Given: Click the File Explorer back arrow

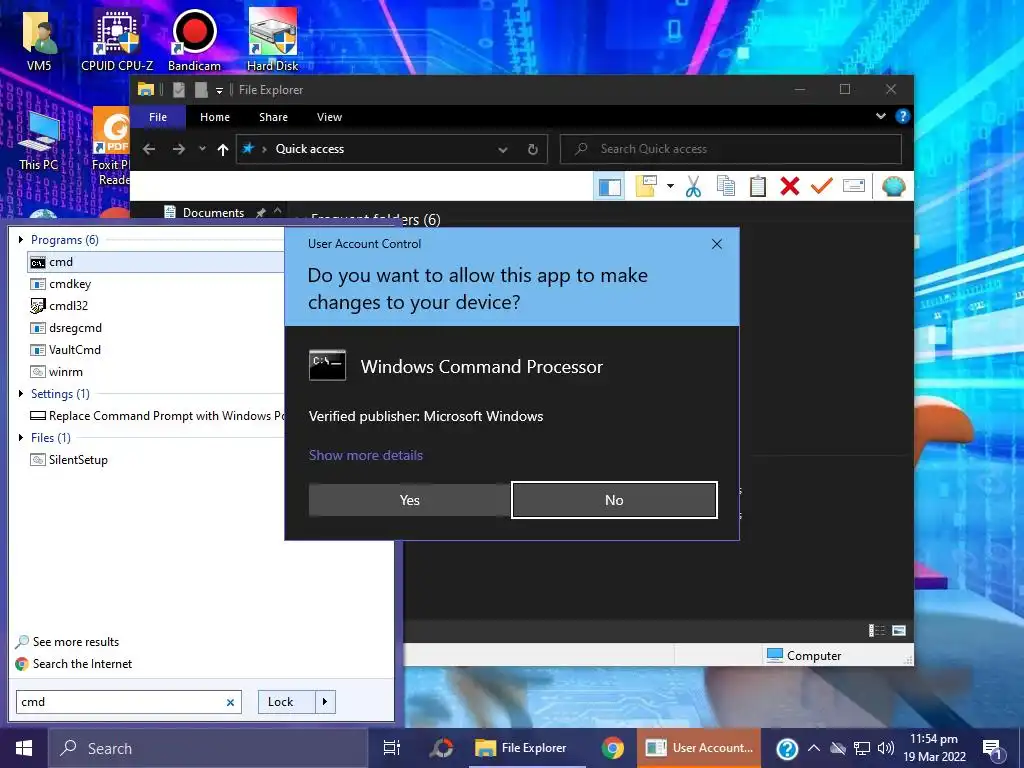Looking at the screenshot, I should point(149,149).
